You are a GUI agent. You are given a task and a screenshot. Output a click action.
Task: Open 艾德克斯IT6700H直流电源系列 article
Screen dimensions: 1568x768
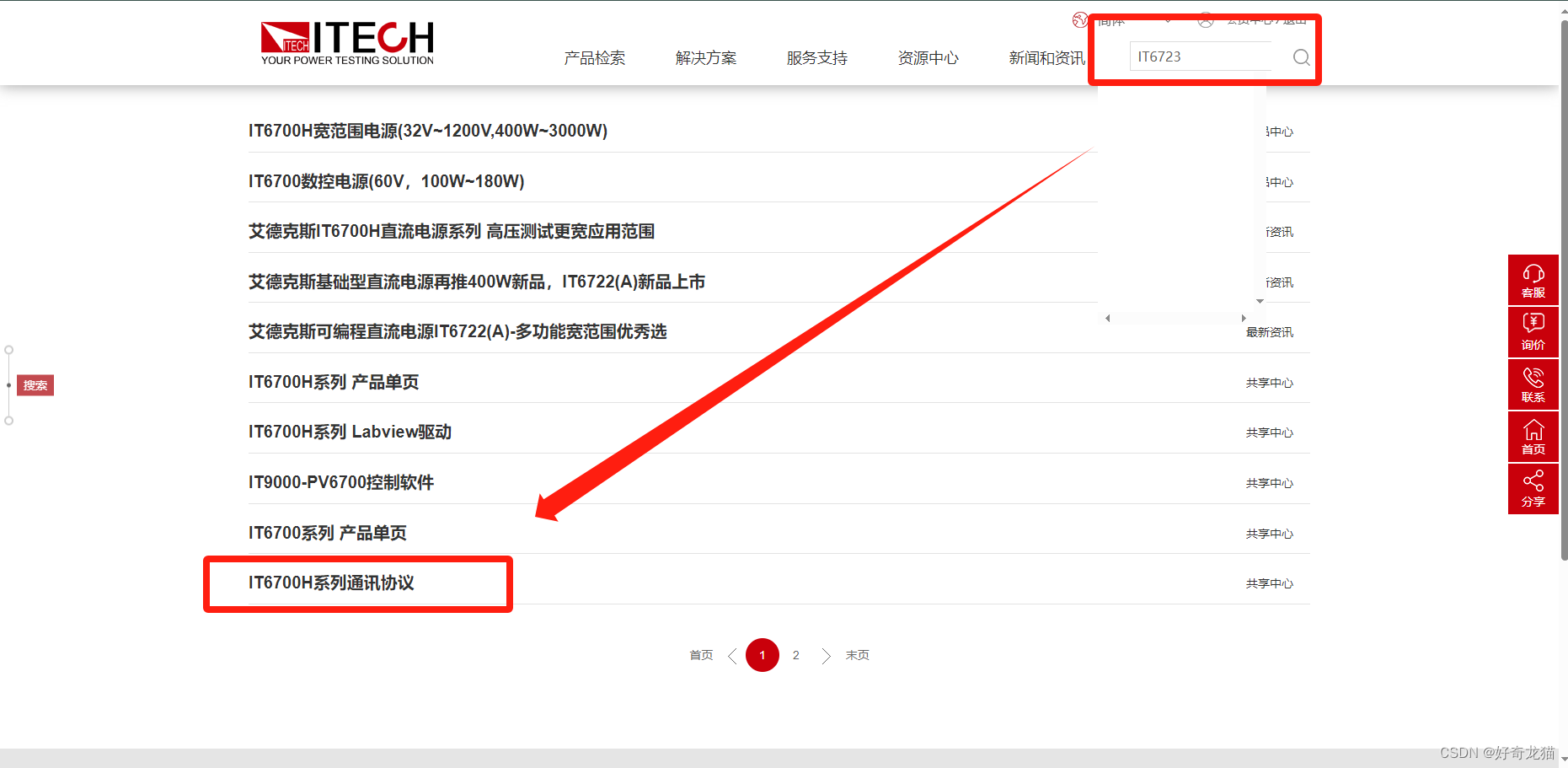452,232
